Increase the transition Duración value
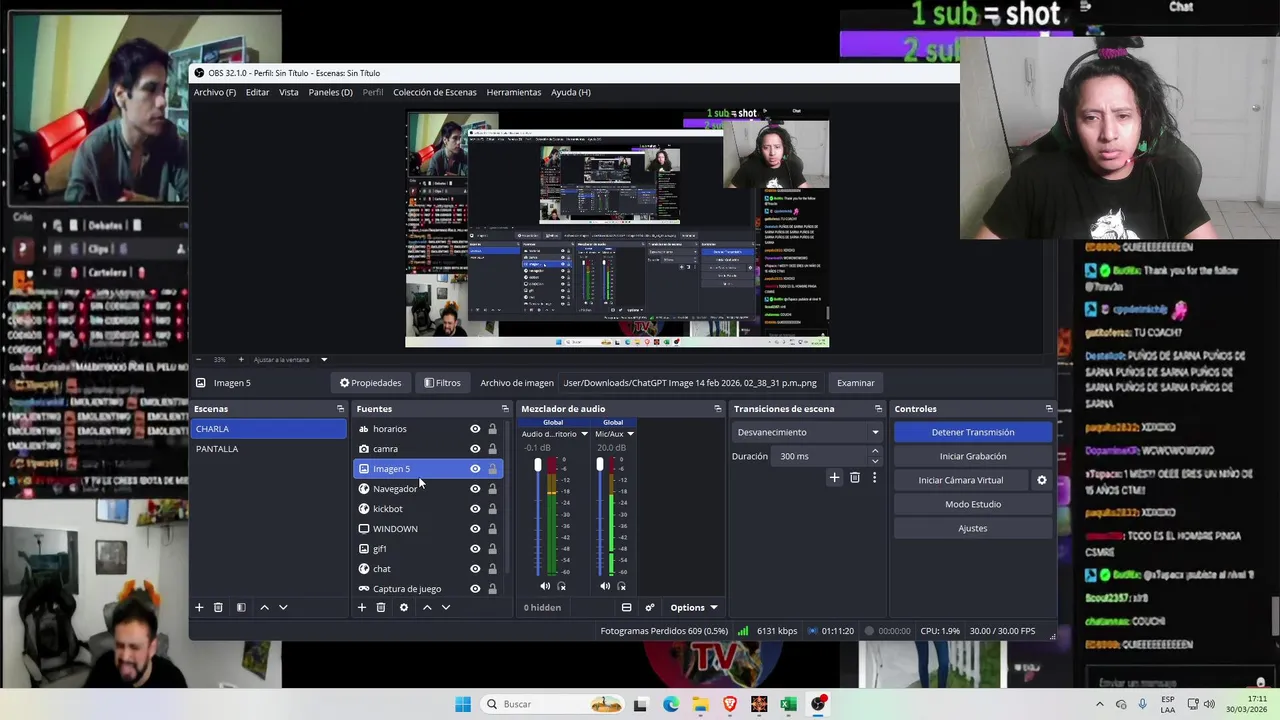 point(875,451)
